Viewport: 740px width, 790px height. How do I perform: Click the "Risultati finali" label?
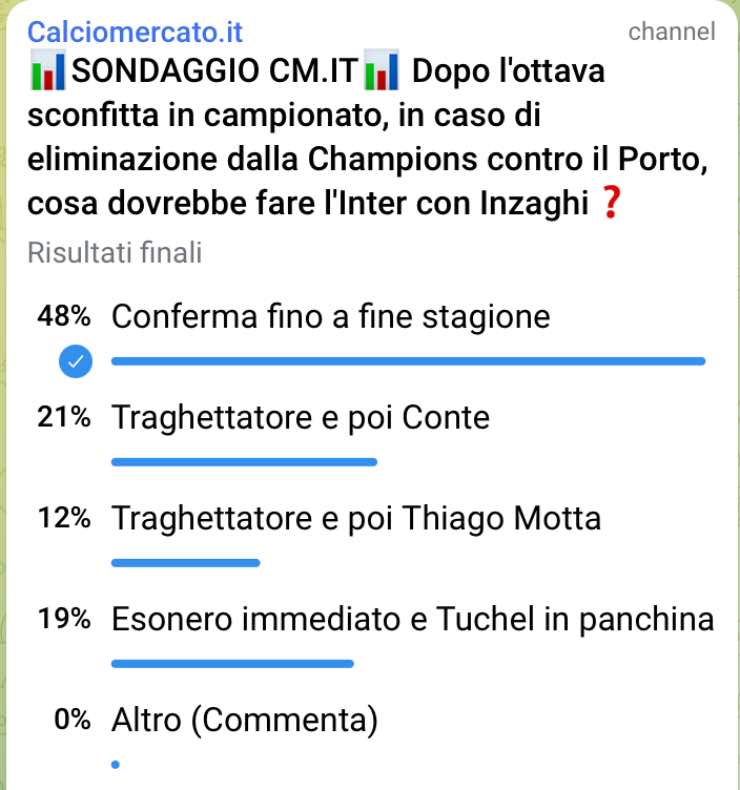tap(115, 253)
